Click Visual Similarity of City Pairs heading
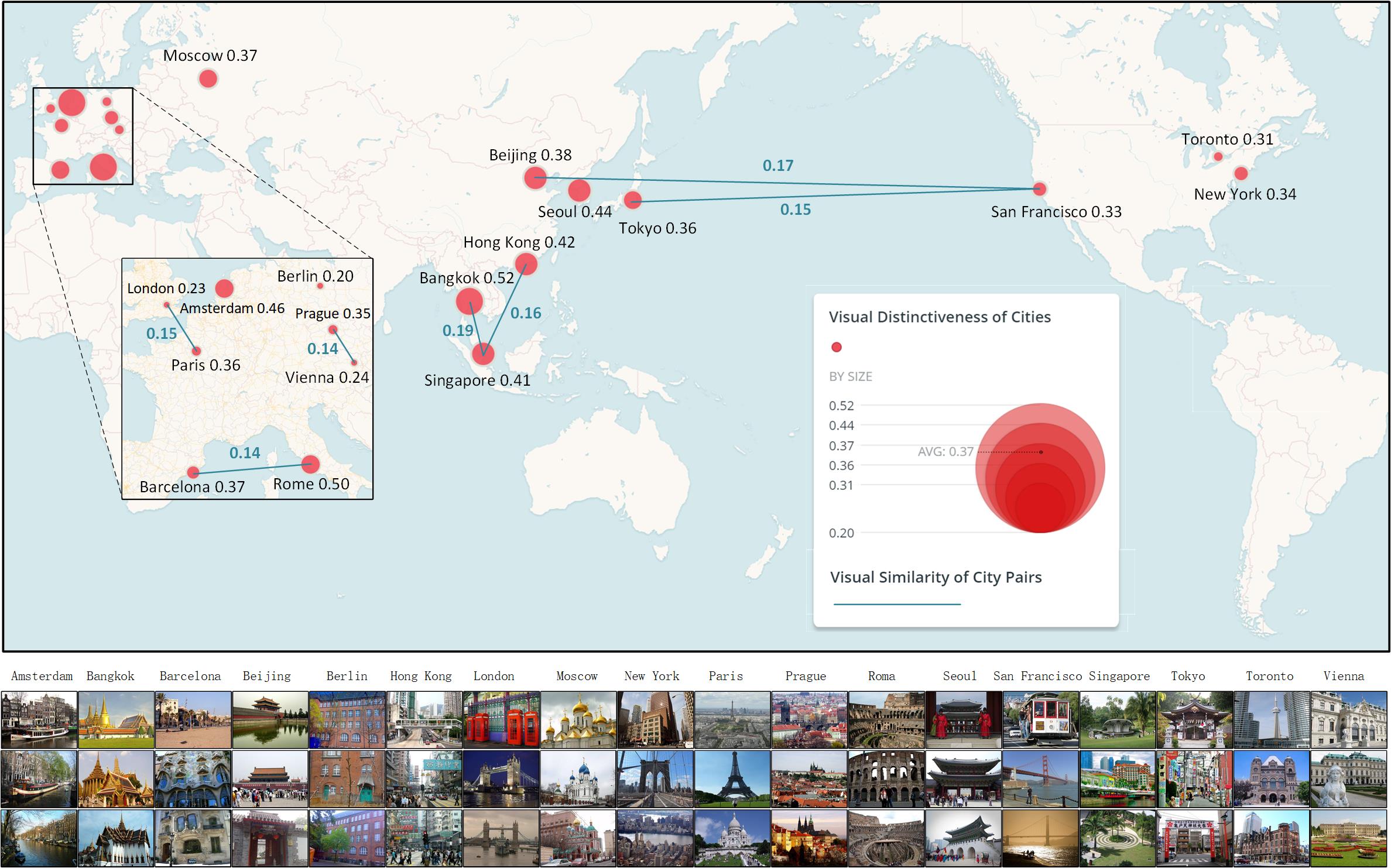 [x=936, y=577]
